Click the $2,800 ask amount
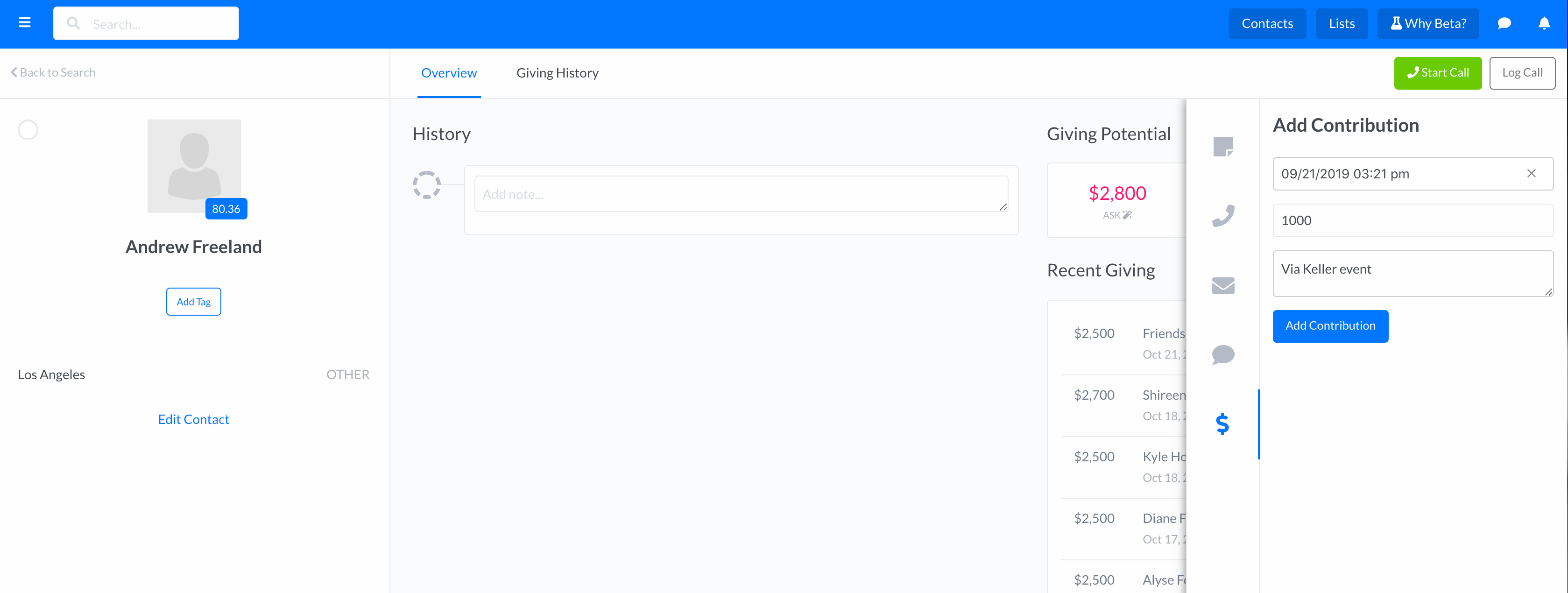Viewport: 1568px width, 593px height. (x=1117, y=193)
